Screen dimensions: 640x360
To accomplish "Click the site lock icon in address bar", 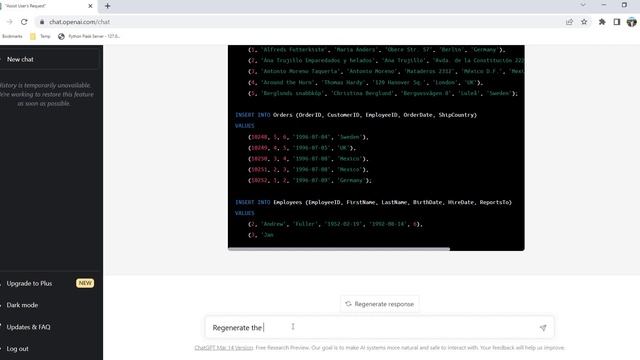I will (42, 22).
